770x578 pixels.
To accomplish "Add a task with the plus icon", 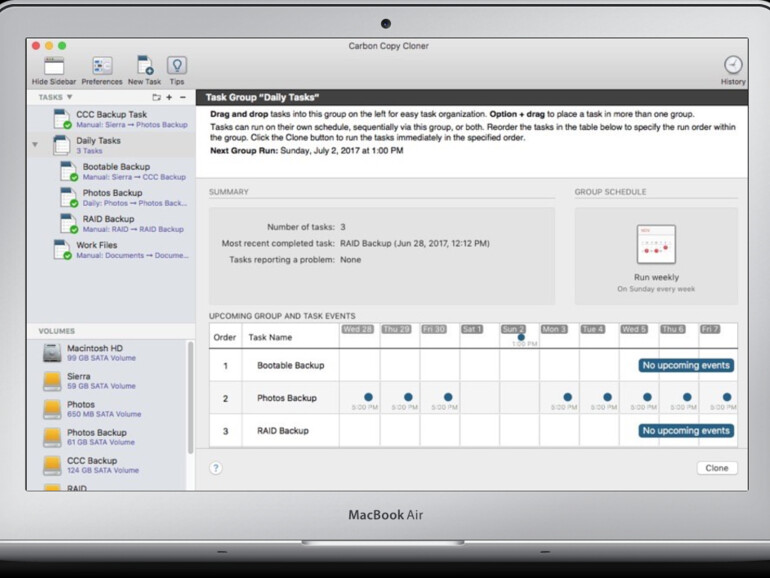I will pos(169,97).
